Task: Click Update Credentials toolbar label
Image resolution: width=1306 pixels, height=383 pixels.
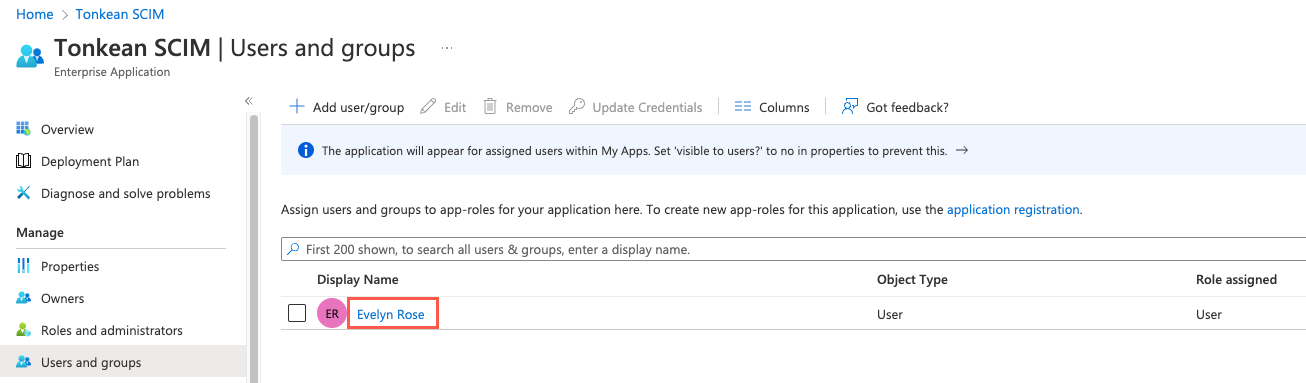Action: click(x=647, y=107)
